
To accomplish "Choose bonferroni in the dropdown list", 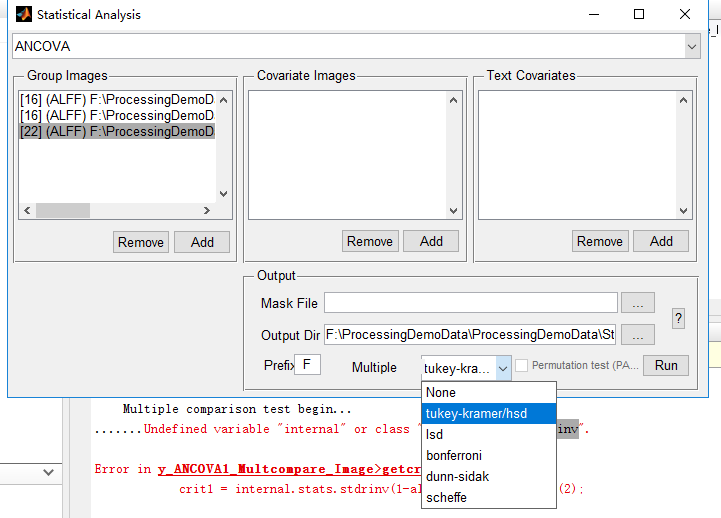I will pyautogui.click(x=489, y=455).
